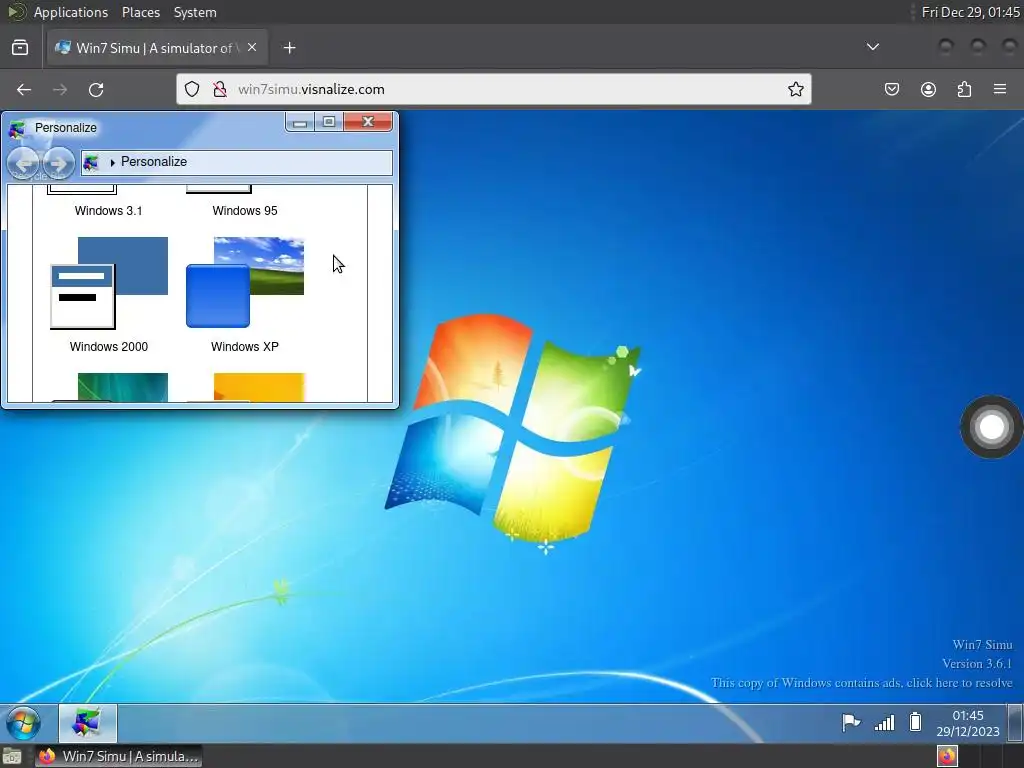
Task: Click the browser forward arrow
Action: coord(60,89)
